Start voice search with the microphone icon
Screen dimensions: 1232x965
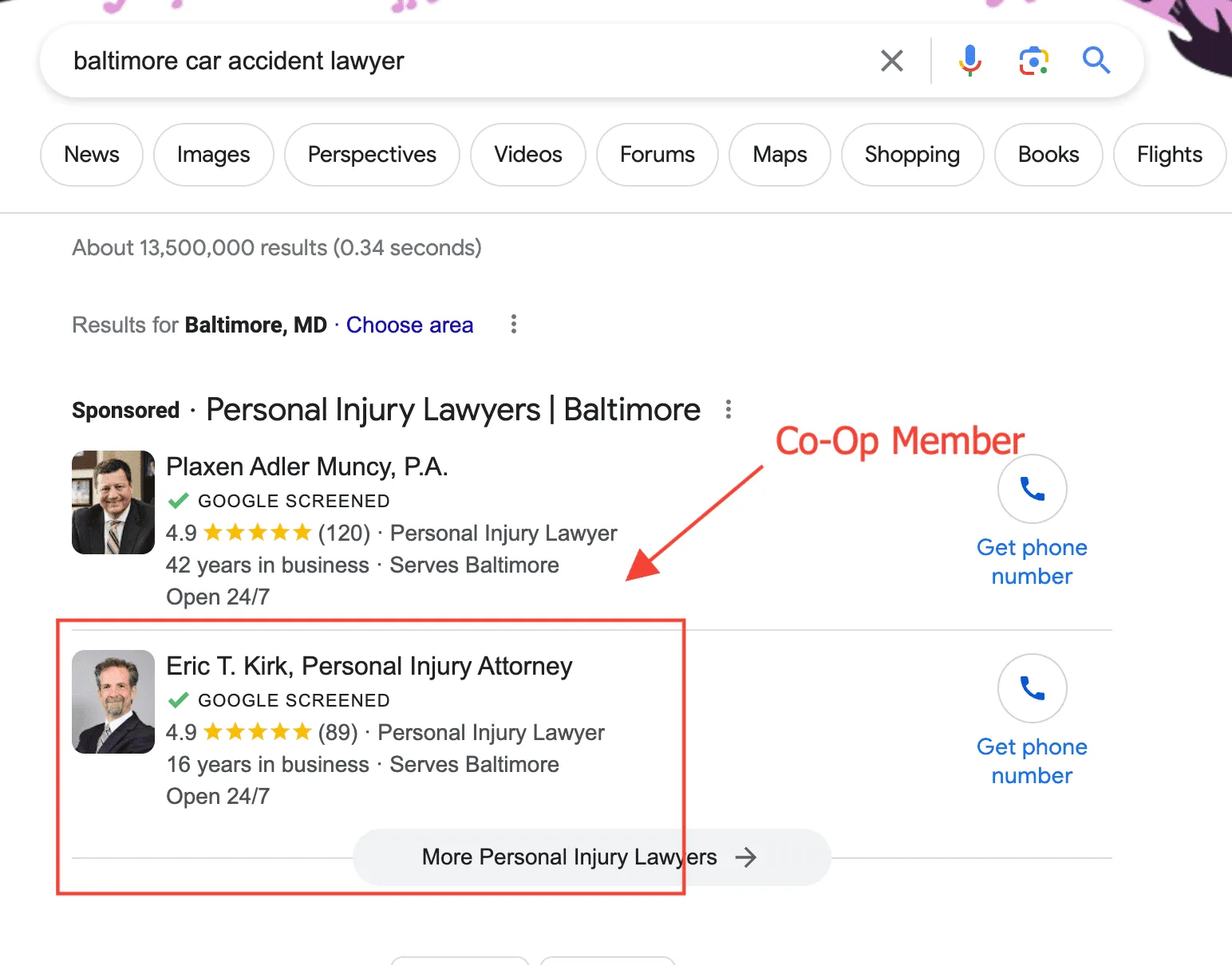(x=970, y=61)
